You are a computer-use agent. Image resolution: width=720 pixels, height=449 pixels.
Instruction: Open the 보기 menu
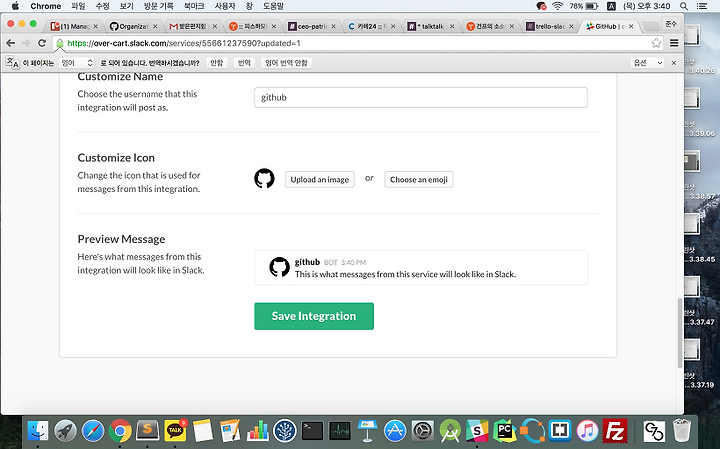coord(126,6)
